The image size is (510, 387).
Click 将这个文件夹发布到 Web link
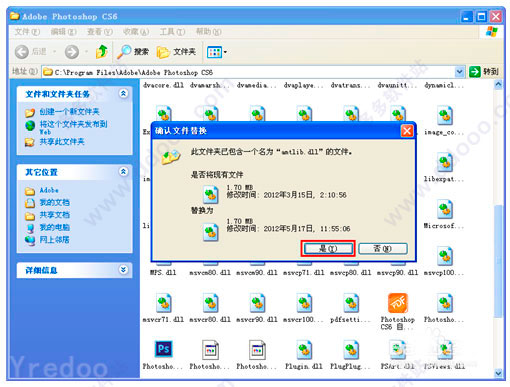73,128
